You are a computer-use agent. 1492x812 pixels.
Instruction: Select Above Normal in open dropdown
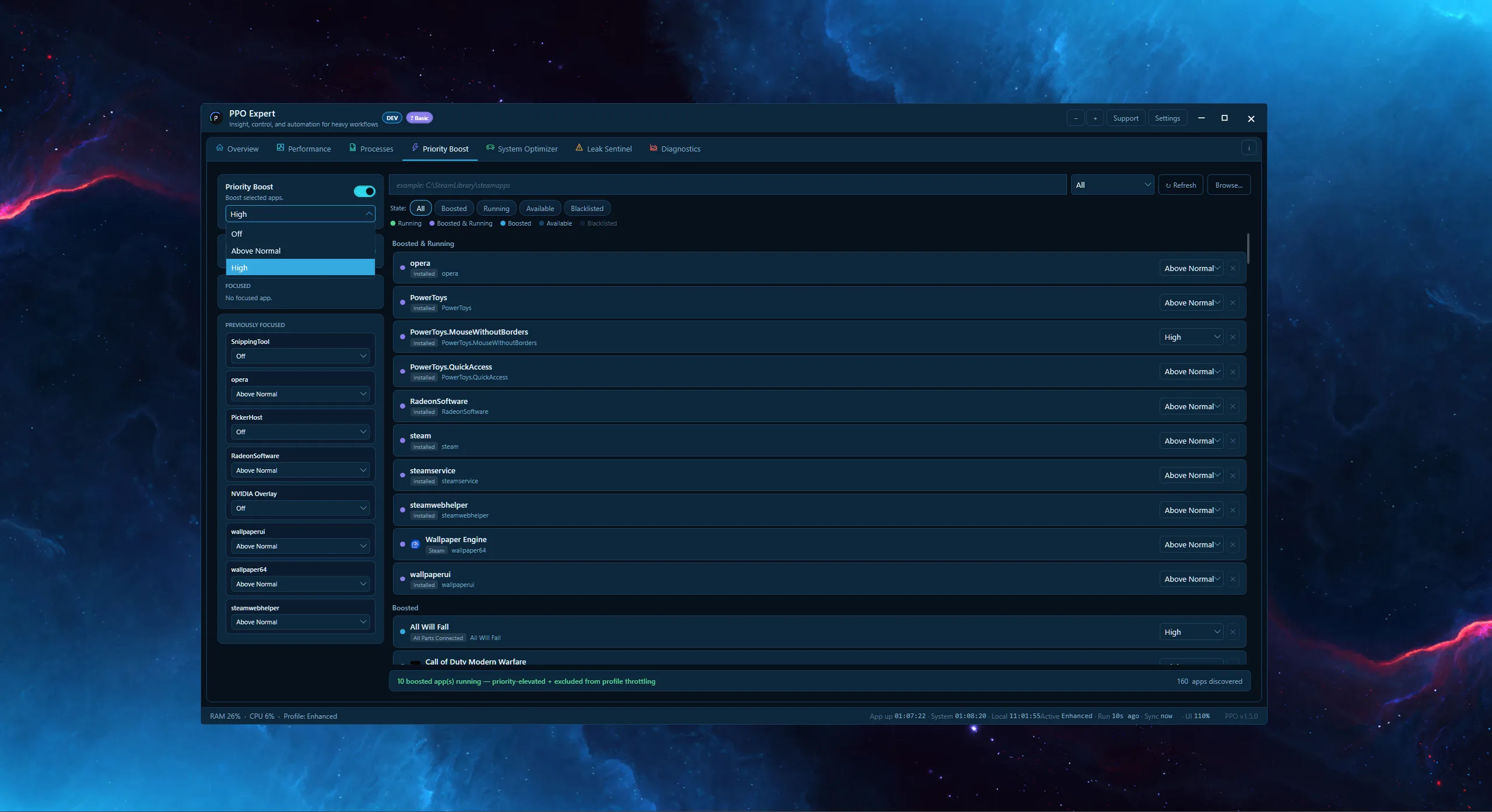300,251
